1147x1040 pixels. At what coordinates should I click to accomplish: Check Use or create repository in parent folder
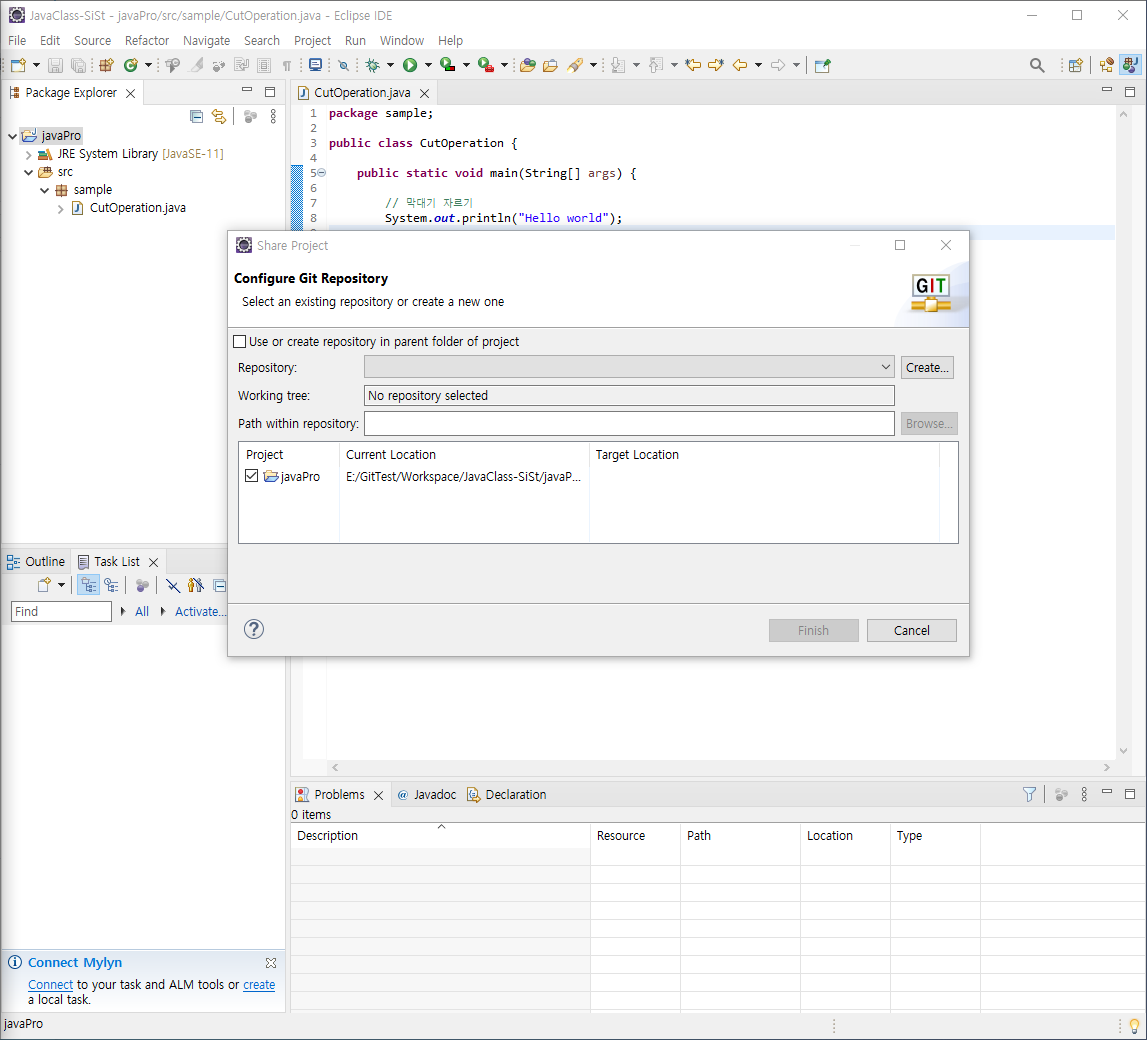(x=239, y=342)
